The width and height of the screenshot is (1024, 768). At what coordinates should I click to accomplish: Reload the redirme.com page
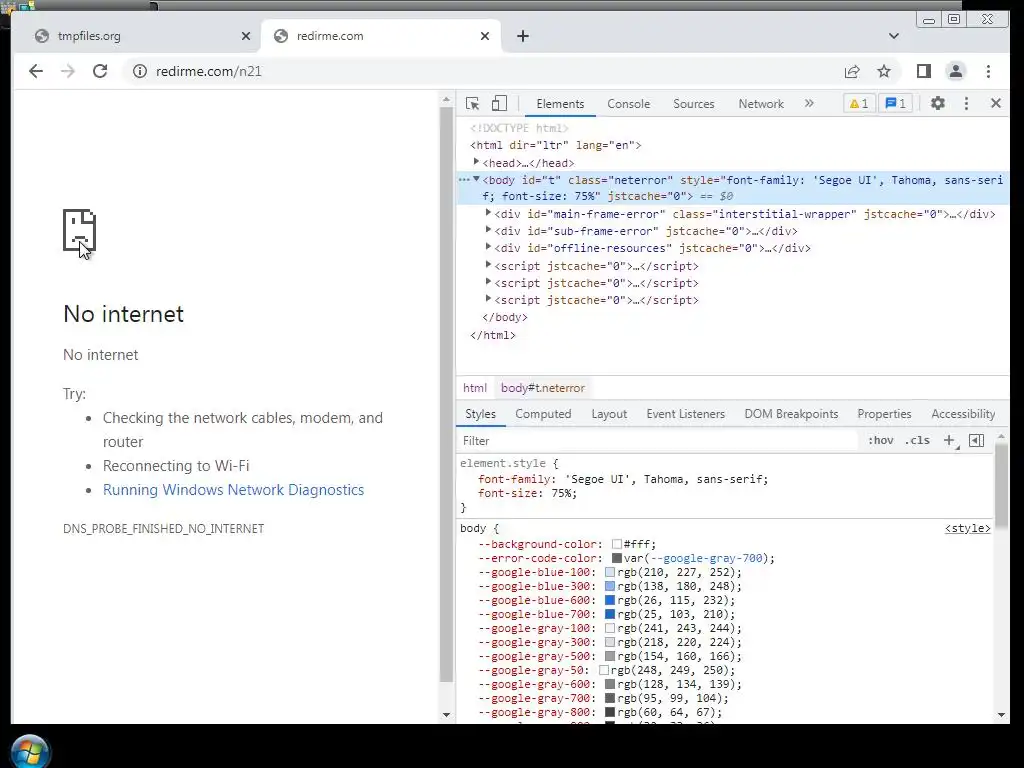100,71
